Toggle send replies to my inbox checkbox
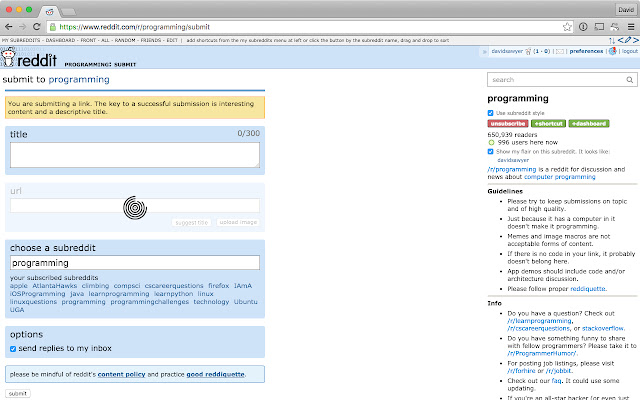This screenshot has width=640, height=400. (x=13, y=349)
